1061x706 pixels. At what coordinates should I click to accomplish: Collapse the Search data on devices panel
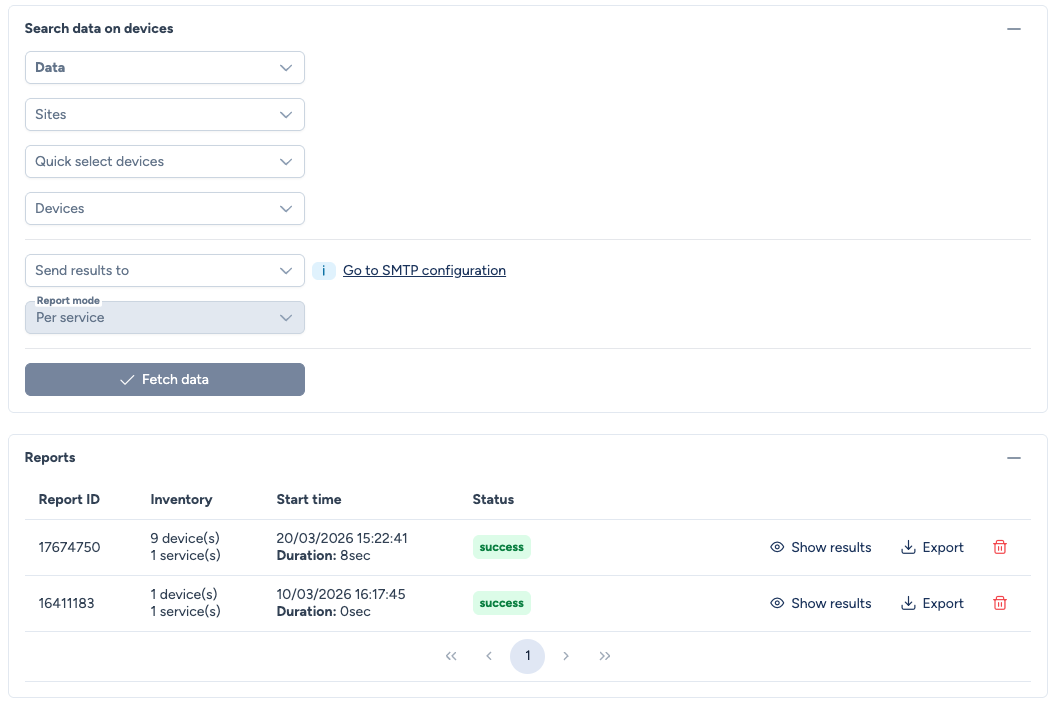pos(1014,29)
